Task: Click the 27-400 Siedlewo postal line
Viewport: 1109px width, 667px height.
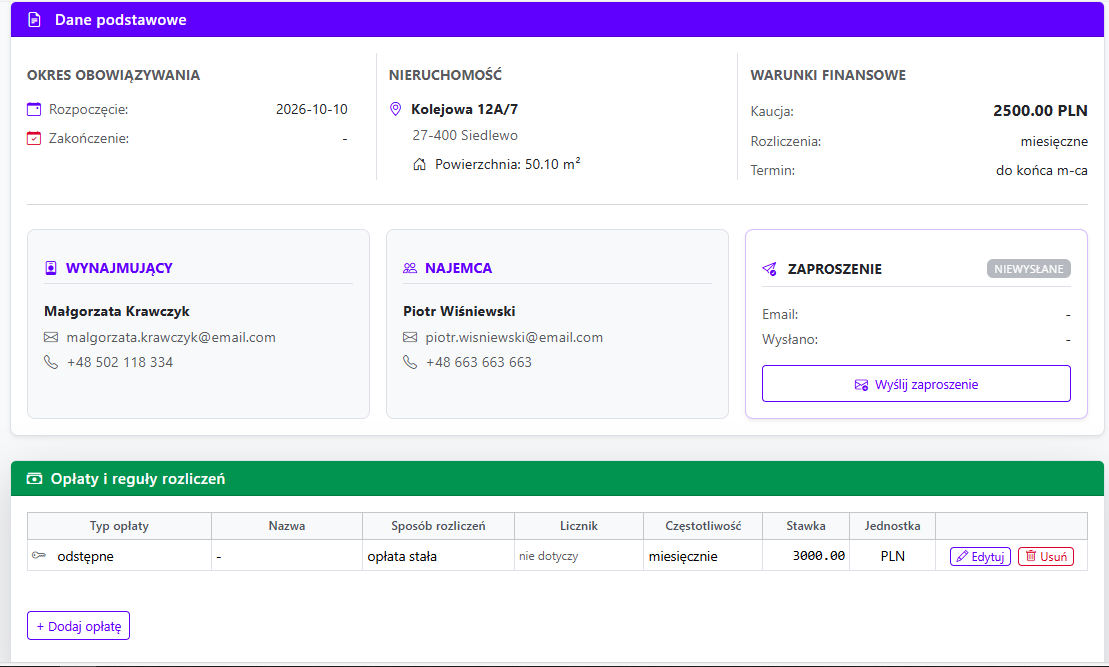Action: click(465, 135)
